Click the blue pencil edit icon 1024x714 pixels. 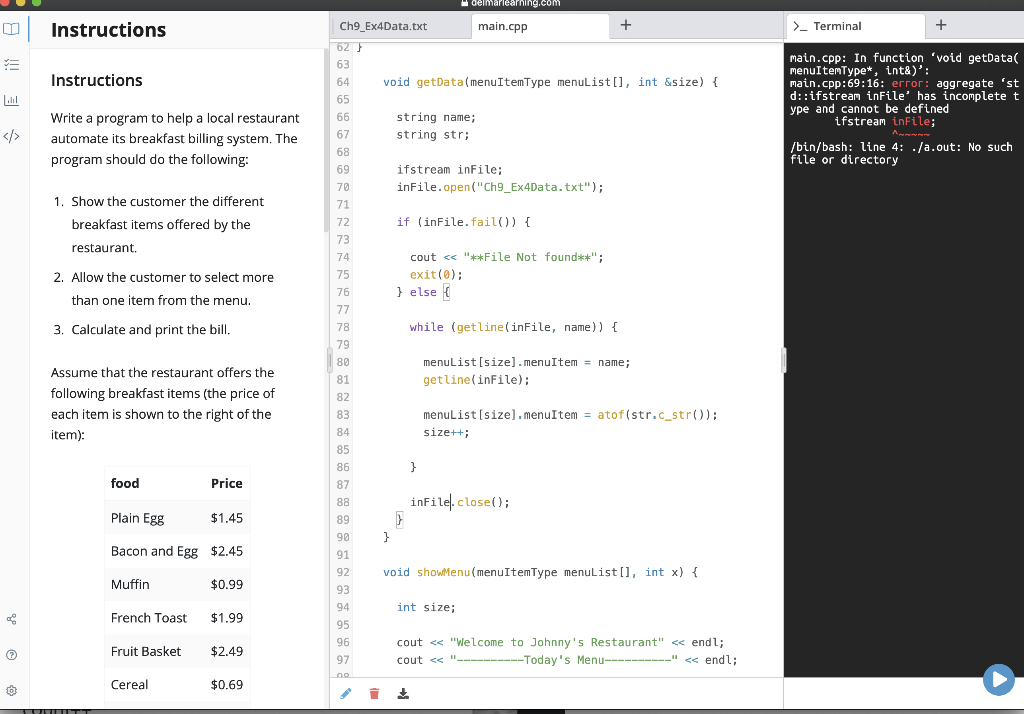tap(346, 692)
